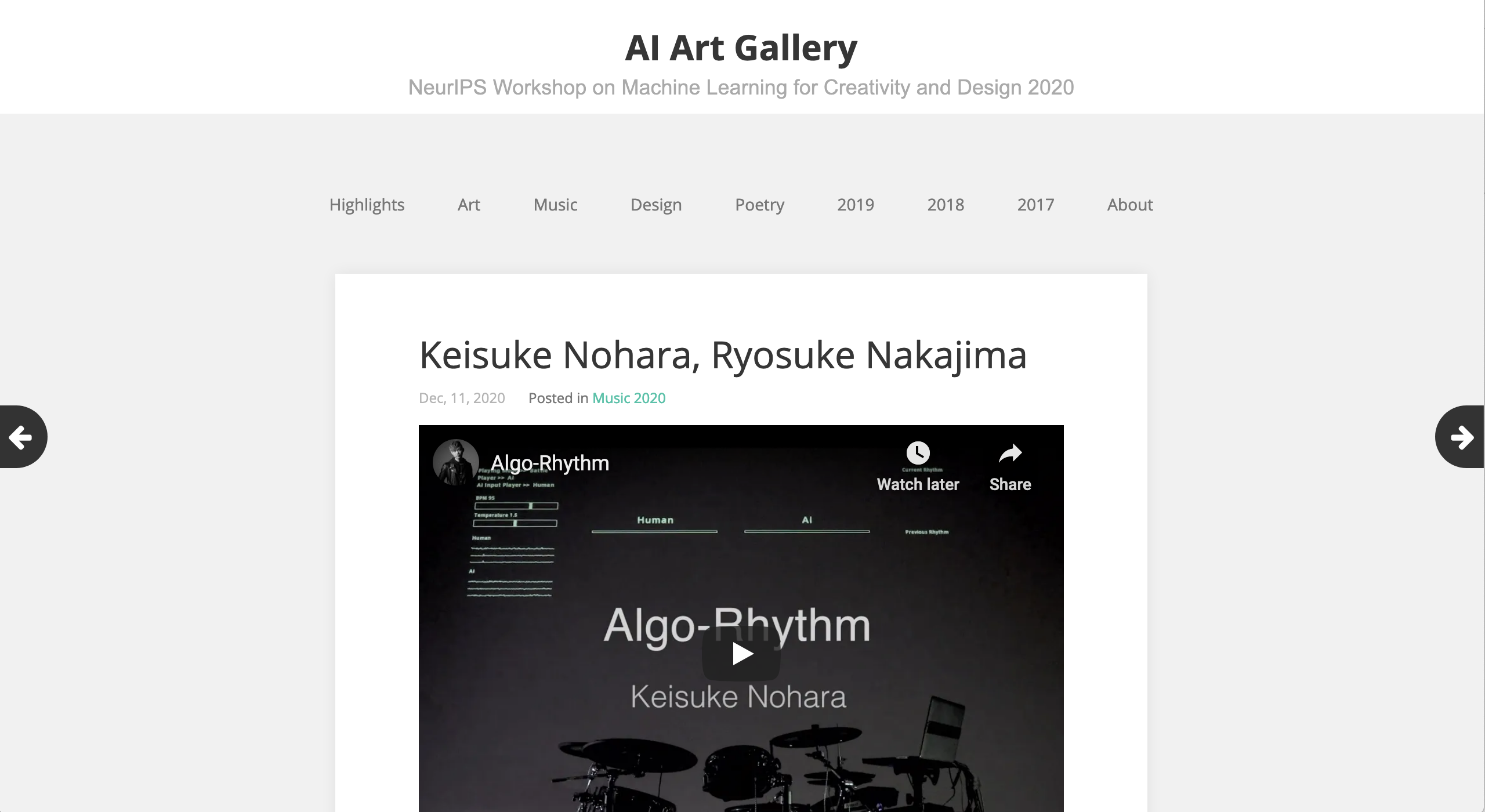1485x812 pixels.
Task: Select Music in navigation bar
Action: click(x=555, y=205)
